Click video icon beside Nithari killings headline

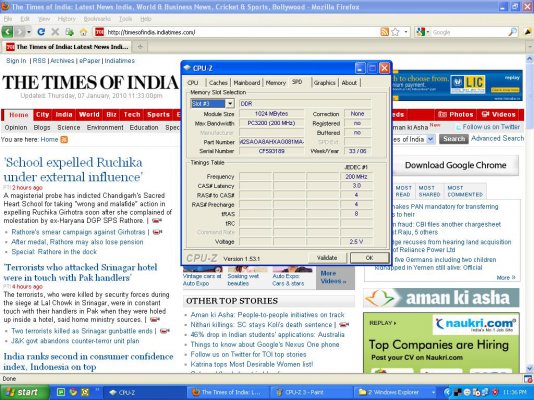(344, 325)
